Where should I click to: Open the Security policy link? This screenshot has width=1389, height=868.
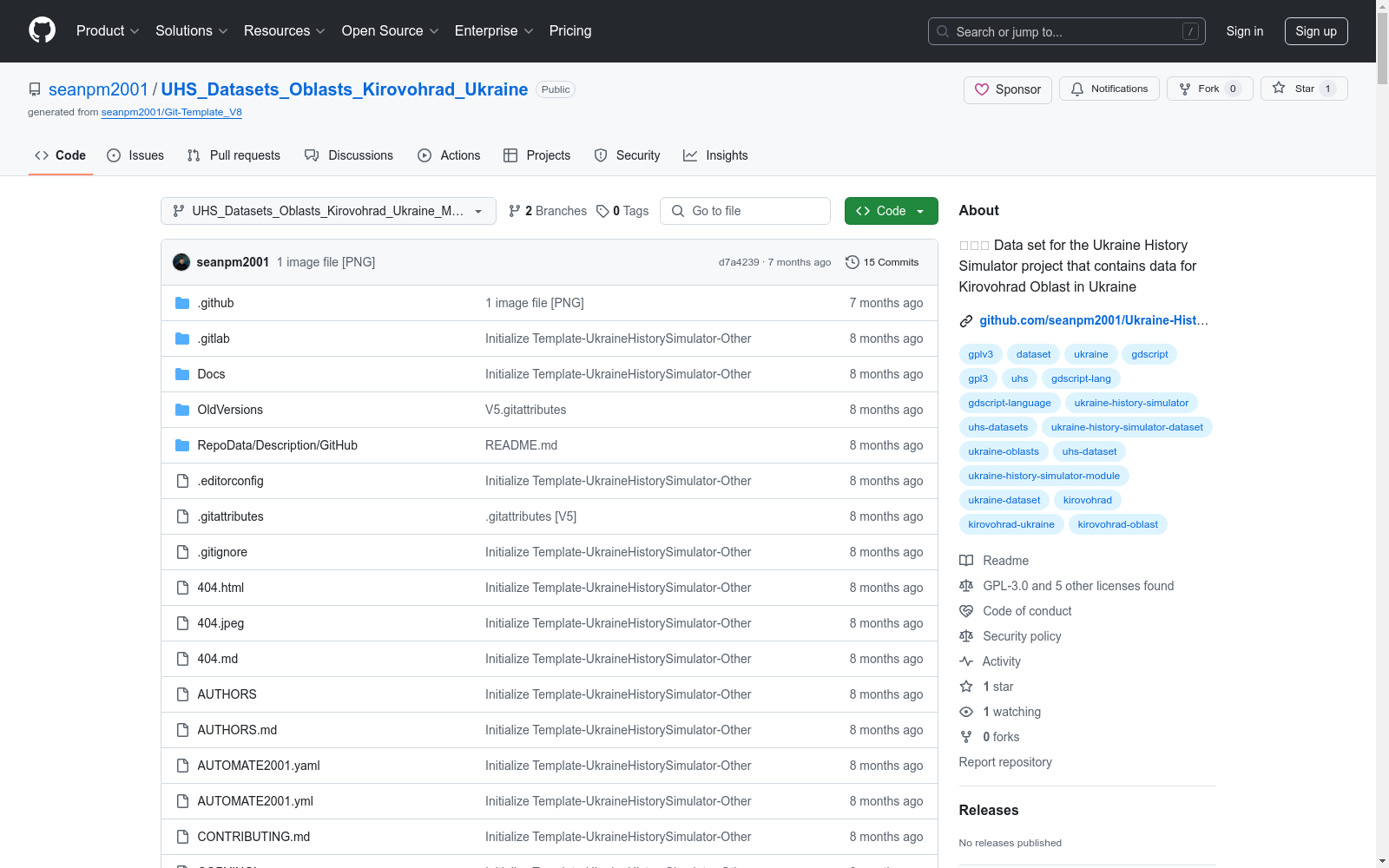[1010, 636]
